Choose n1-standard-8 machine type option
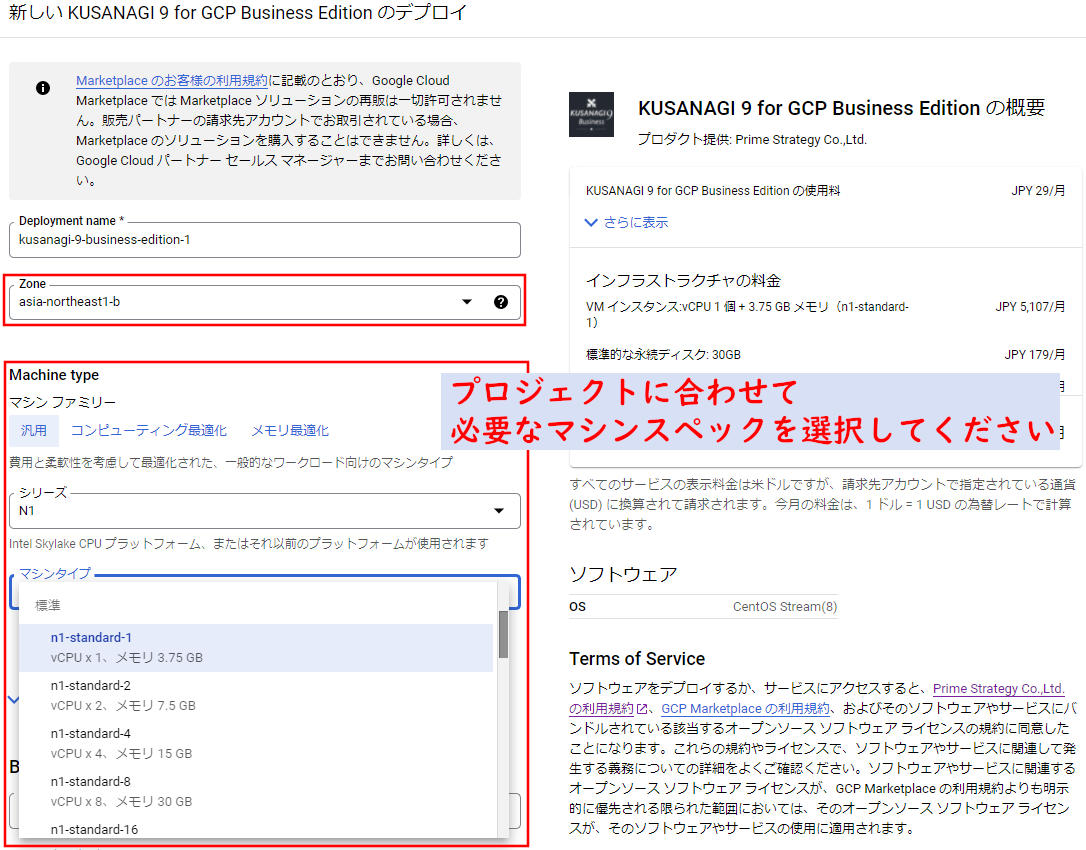 pos(256,791)
